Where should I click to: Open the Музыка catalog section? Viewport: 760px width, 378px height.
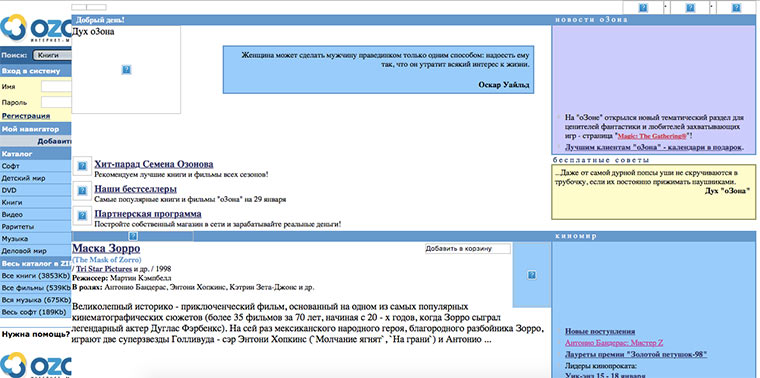click(x=35, y=239)
